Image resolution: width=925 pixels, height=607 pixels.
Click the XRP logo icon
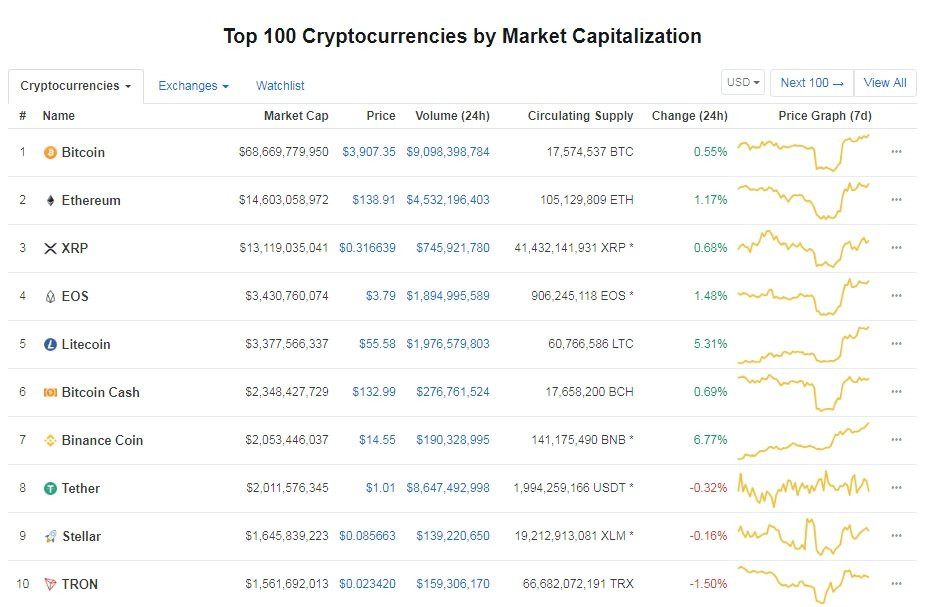coord(50,248)
